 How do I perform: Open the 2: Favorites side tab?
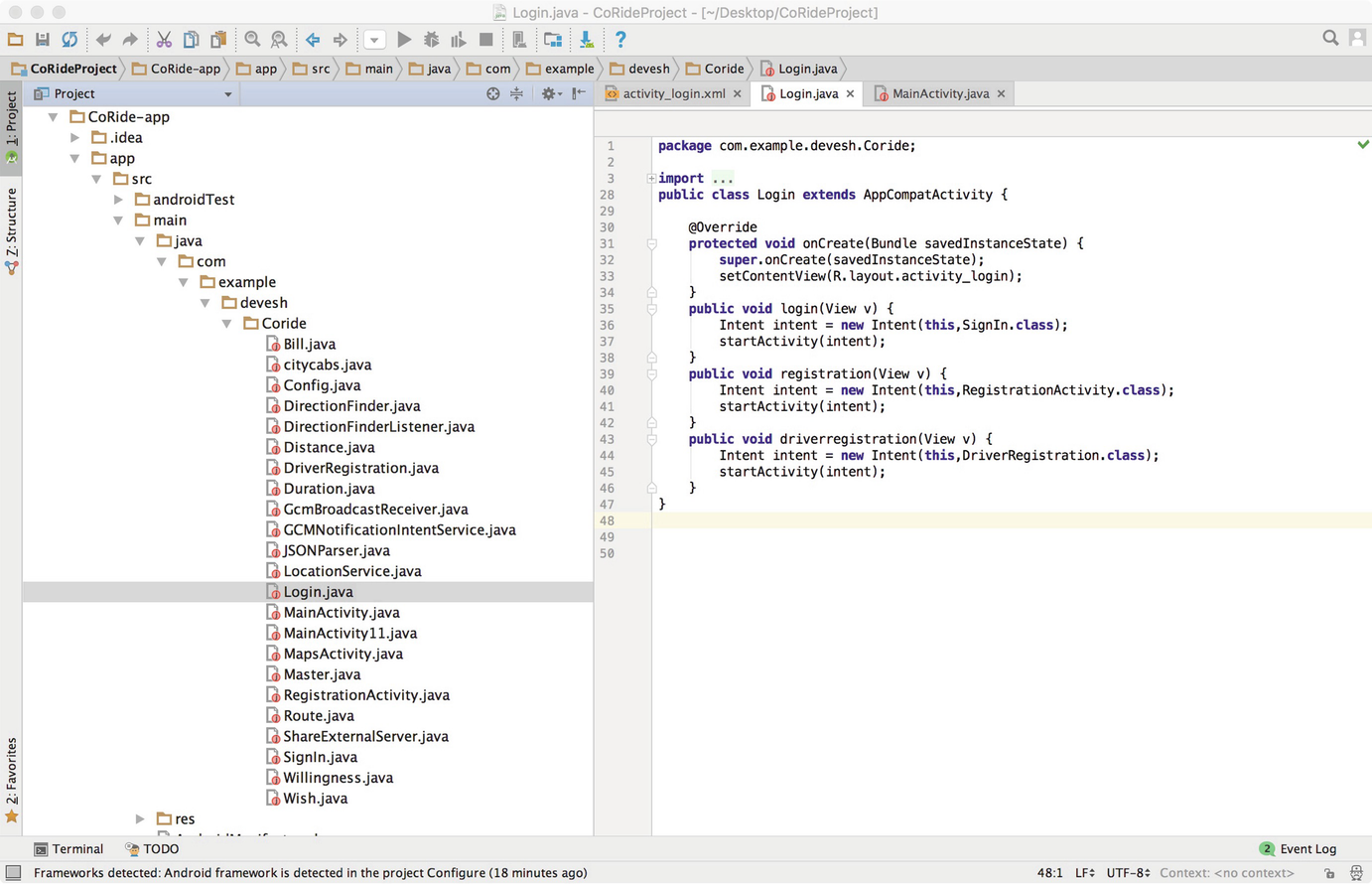11,781
